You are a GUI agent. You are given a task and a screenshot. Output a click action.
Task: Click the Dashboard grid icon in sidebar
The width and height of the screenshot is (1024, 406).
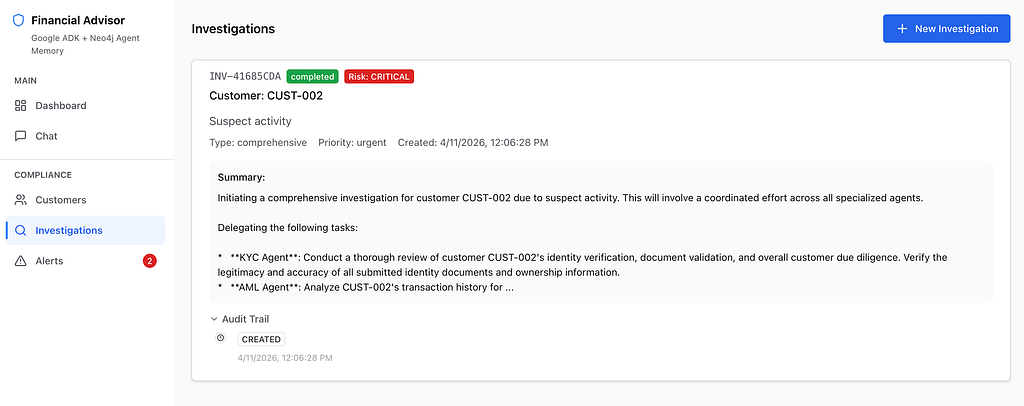click(x=20, y=106)
